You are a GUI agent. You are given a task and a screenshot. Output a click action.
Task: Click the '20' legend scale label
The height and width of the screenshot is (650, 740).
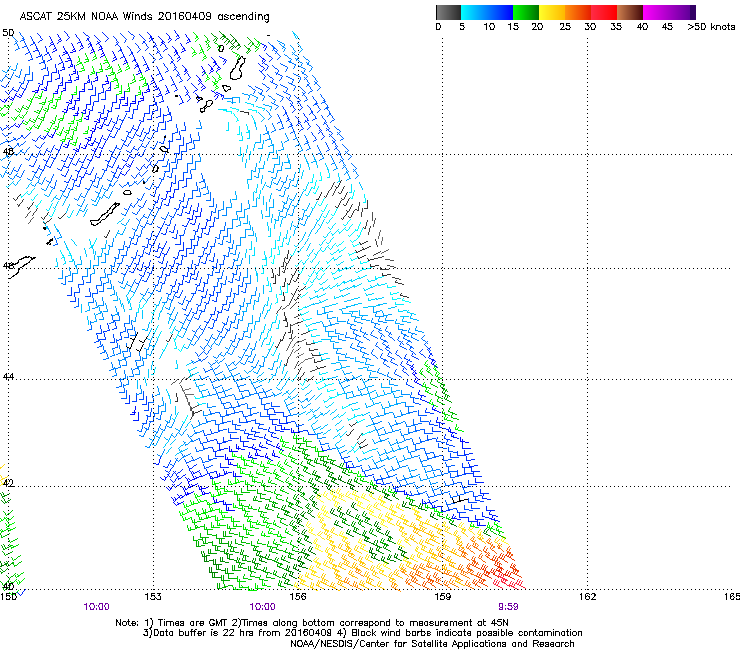pyautogui.click(x=537, y=27)
